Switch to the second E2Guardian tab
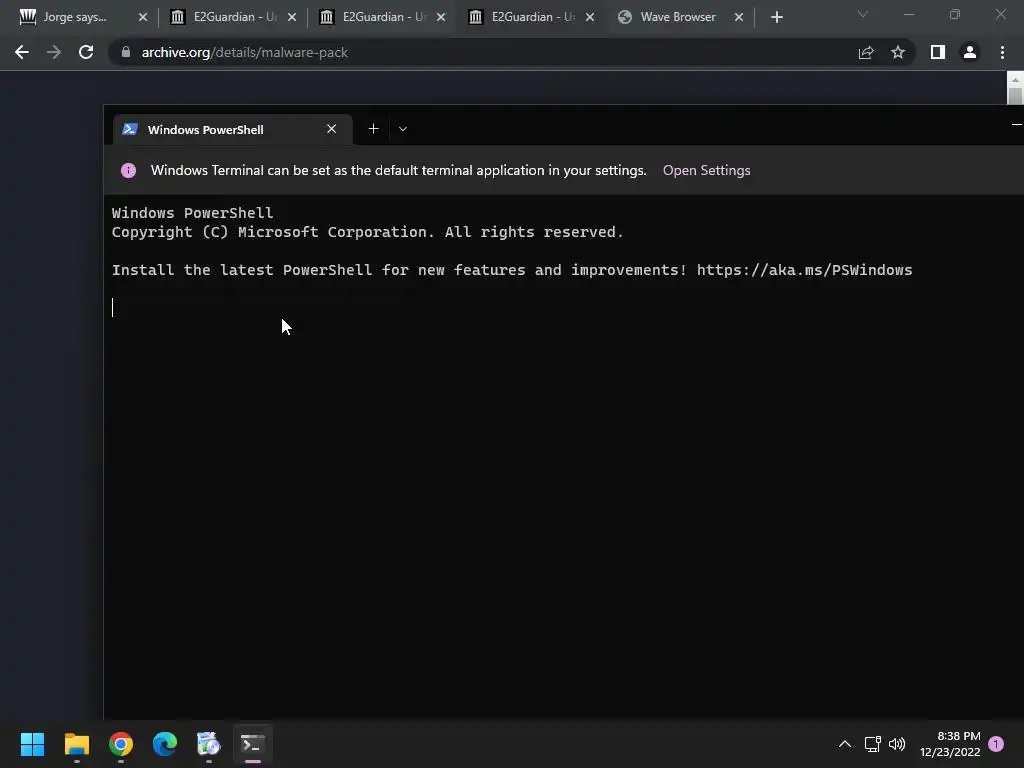Viewport: 1024px width, 768px height. pos(374,17)
